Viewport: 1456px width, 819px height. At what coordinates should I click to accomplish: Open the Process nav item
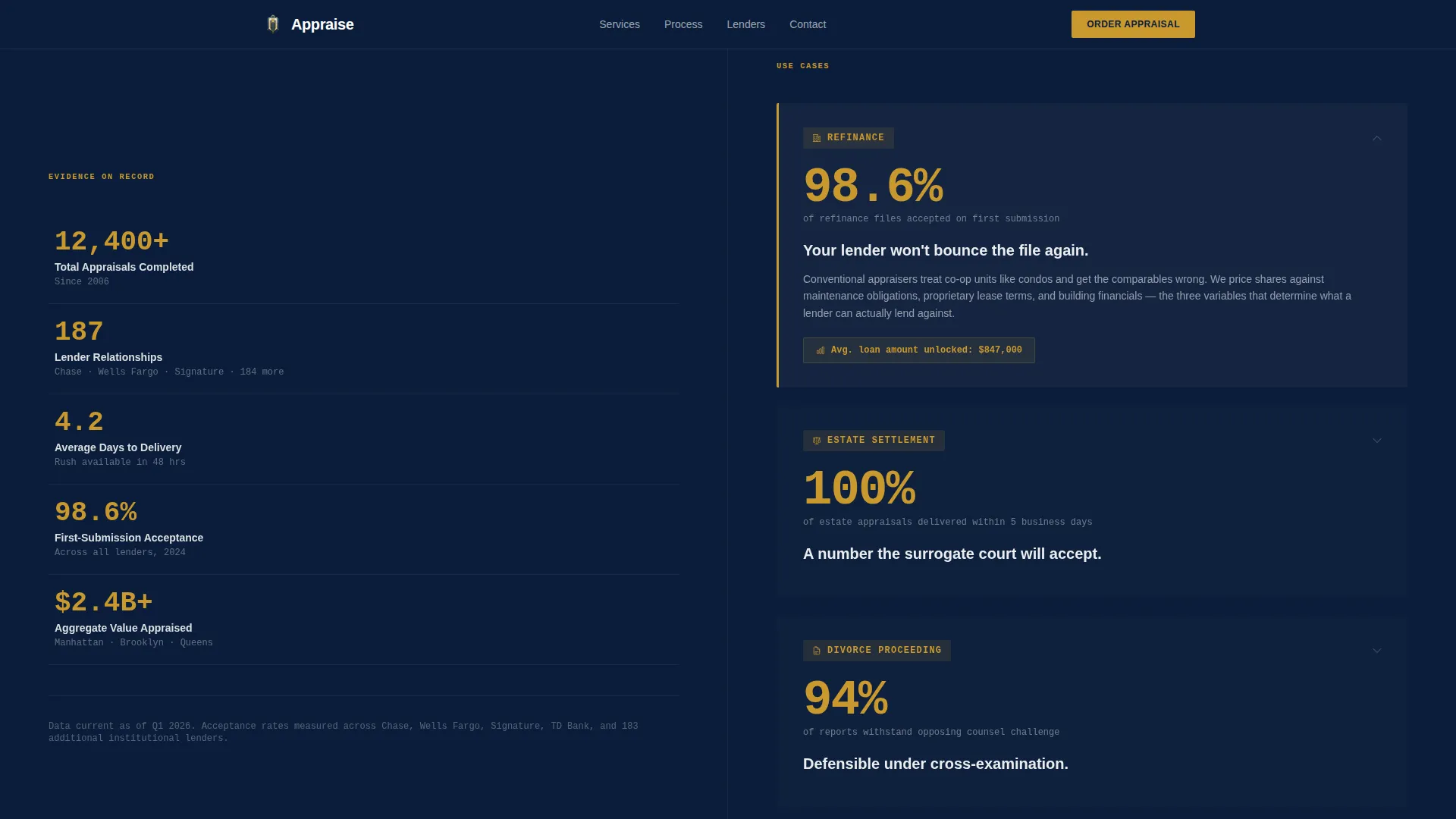pyautogui.click(x=683, y=24)
